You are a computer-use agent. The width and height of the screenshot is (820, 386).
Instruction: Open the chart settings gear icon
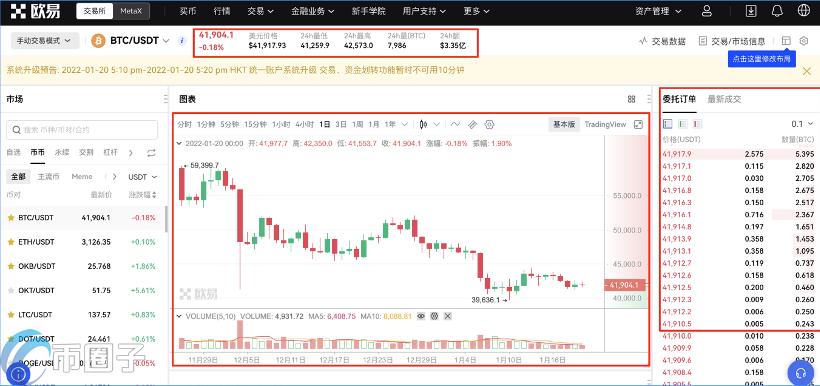(489, 124)
